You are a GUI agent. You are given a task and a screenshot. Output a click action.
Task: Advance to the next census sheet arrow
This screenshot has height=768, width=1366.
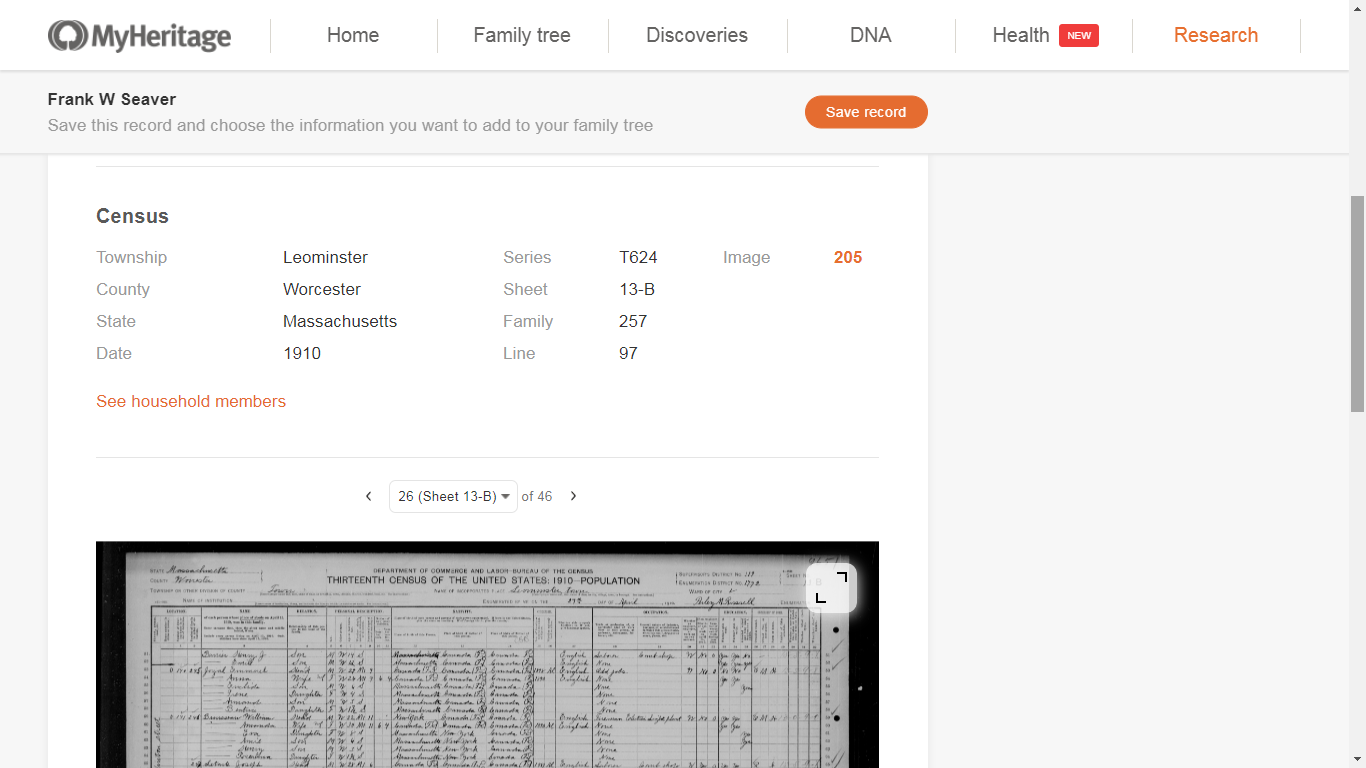click(573, 496)
